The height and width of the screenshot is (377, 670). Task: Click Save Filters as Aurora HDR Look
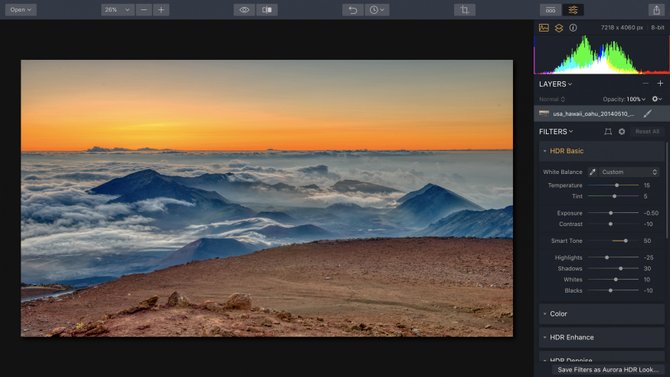pyautogui.click(x=608, y=370)
